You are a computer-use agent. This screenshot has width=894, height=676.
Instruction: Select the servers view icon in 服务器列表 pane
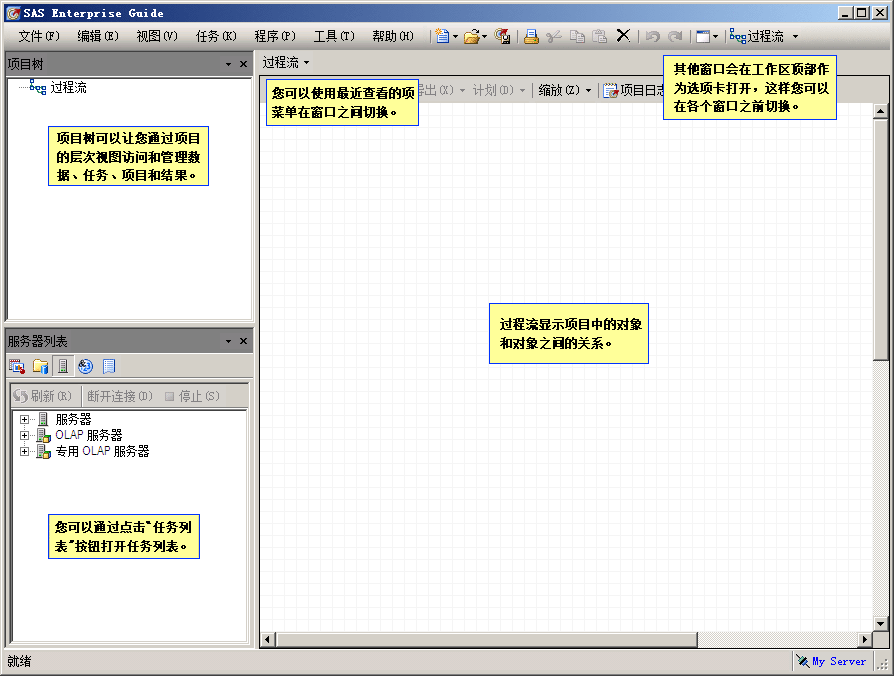point(62,366)
